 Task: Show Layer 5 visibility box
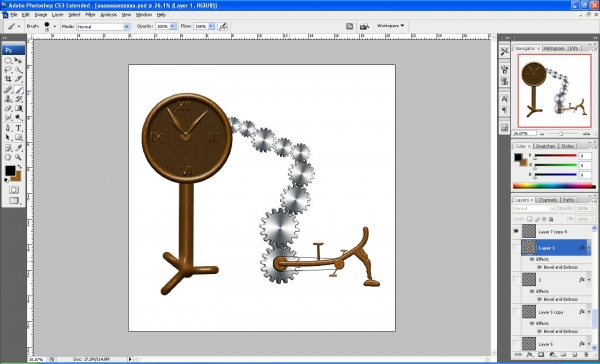coord(516,343)
